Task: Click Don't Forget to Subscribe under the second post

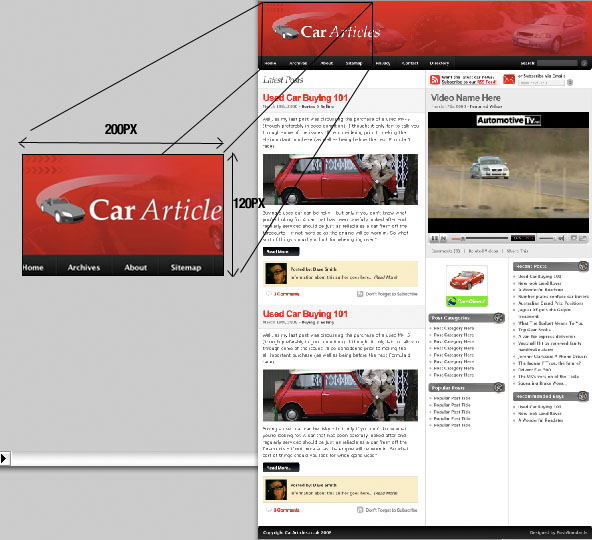Action: pyautogui.click(x=392, y=510)
